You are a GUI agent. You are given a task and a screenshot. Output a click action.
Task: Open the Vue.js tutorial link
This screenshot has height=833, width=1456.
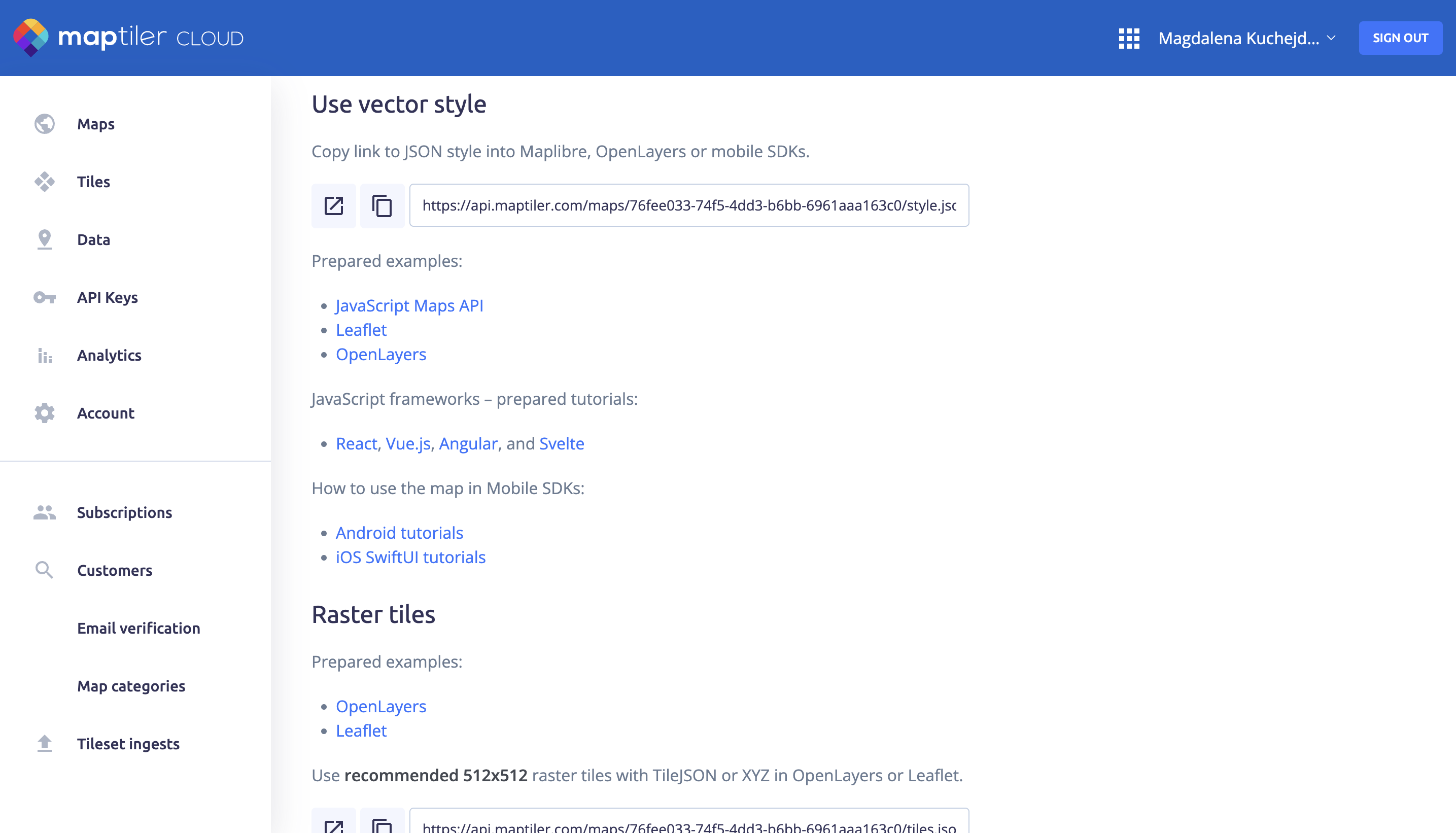tap(408, 443)
